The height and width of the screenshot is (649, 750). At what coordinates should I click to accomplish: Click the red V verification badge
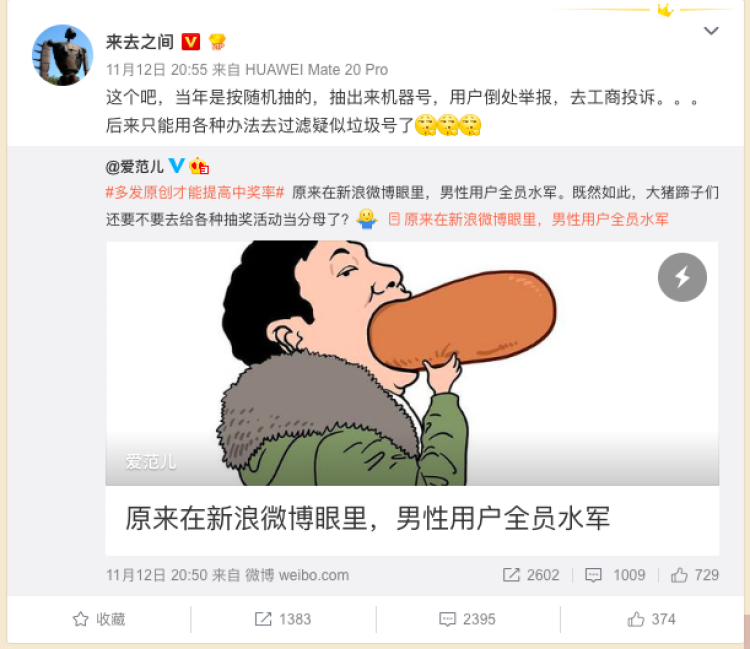(x=191, y=42)
